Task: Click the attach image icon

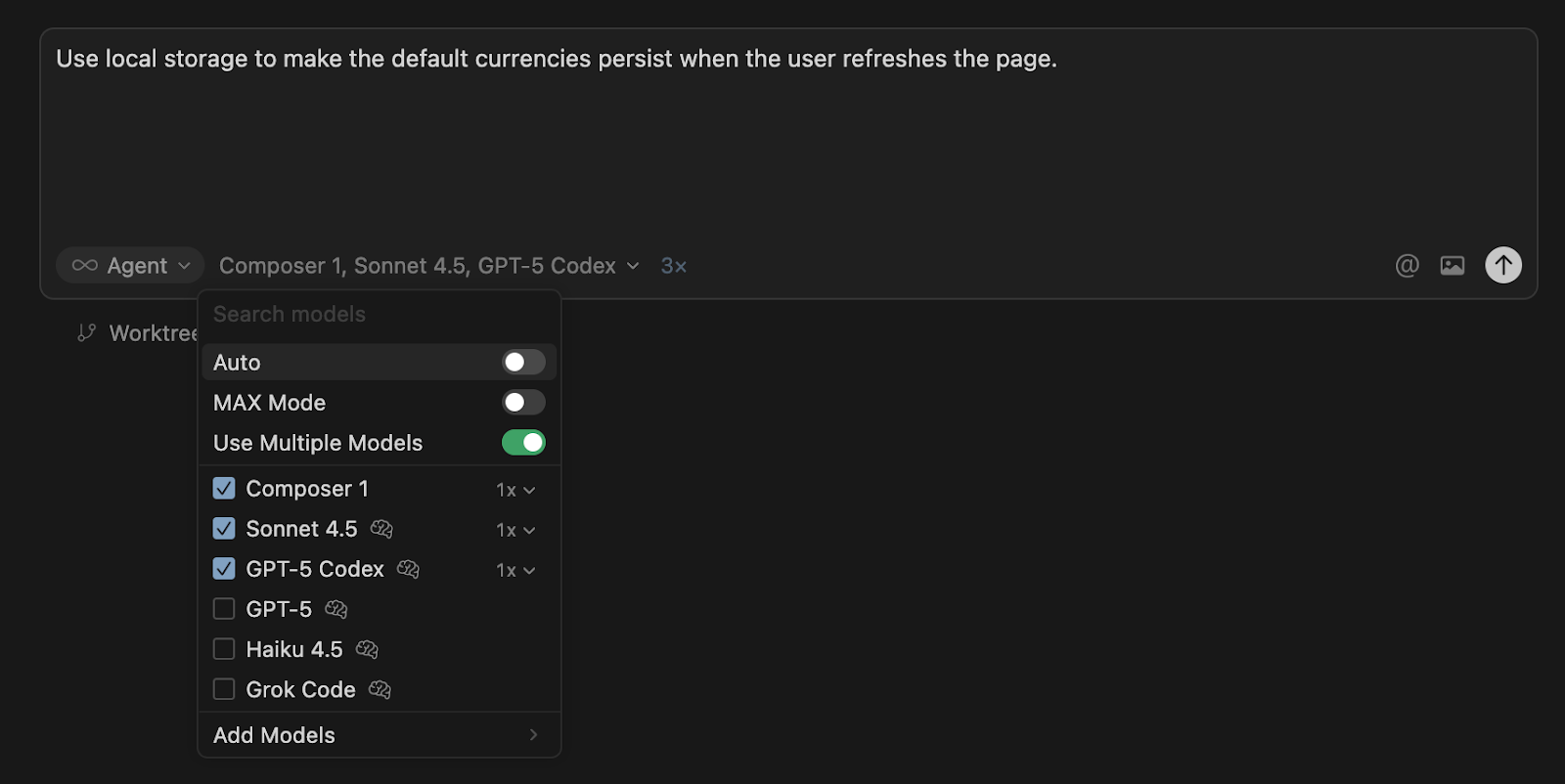Action: tap(1453, 265)
